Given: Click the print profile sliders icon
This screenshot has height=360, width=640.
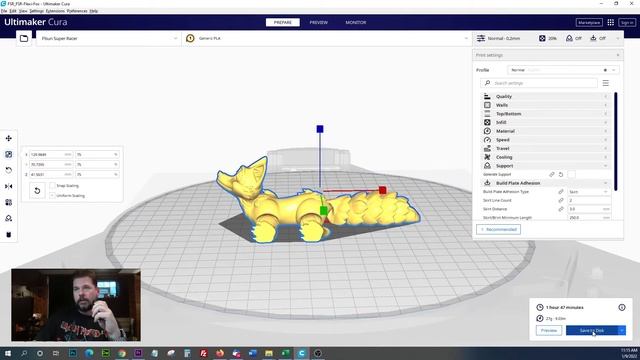Looking at the screenshot, I should [x=481, y=38].
